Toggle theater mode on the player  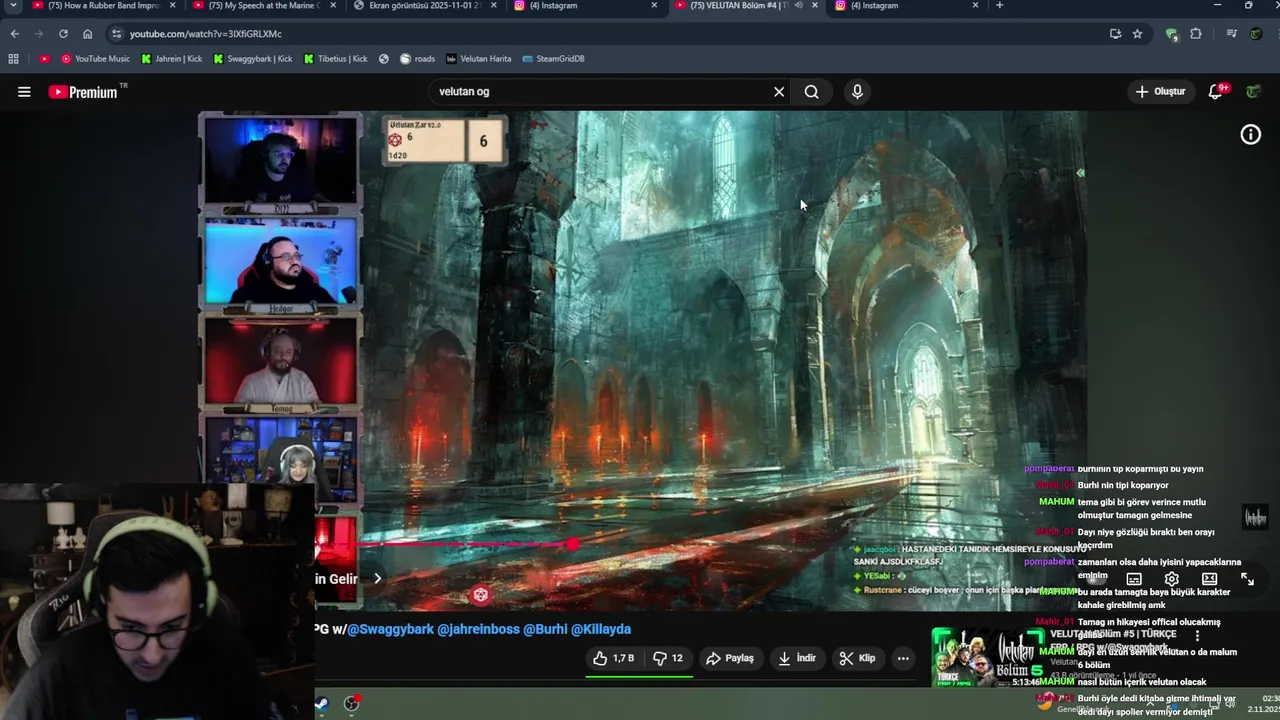[1209, 579]
